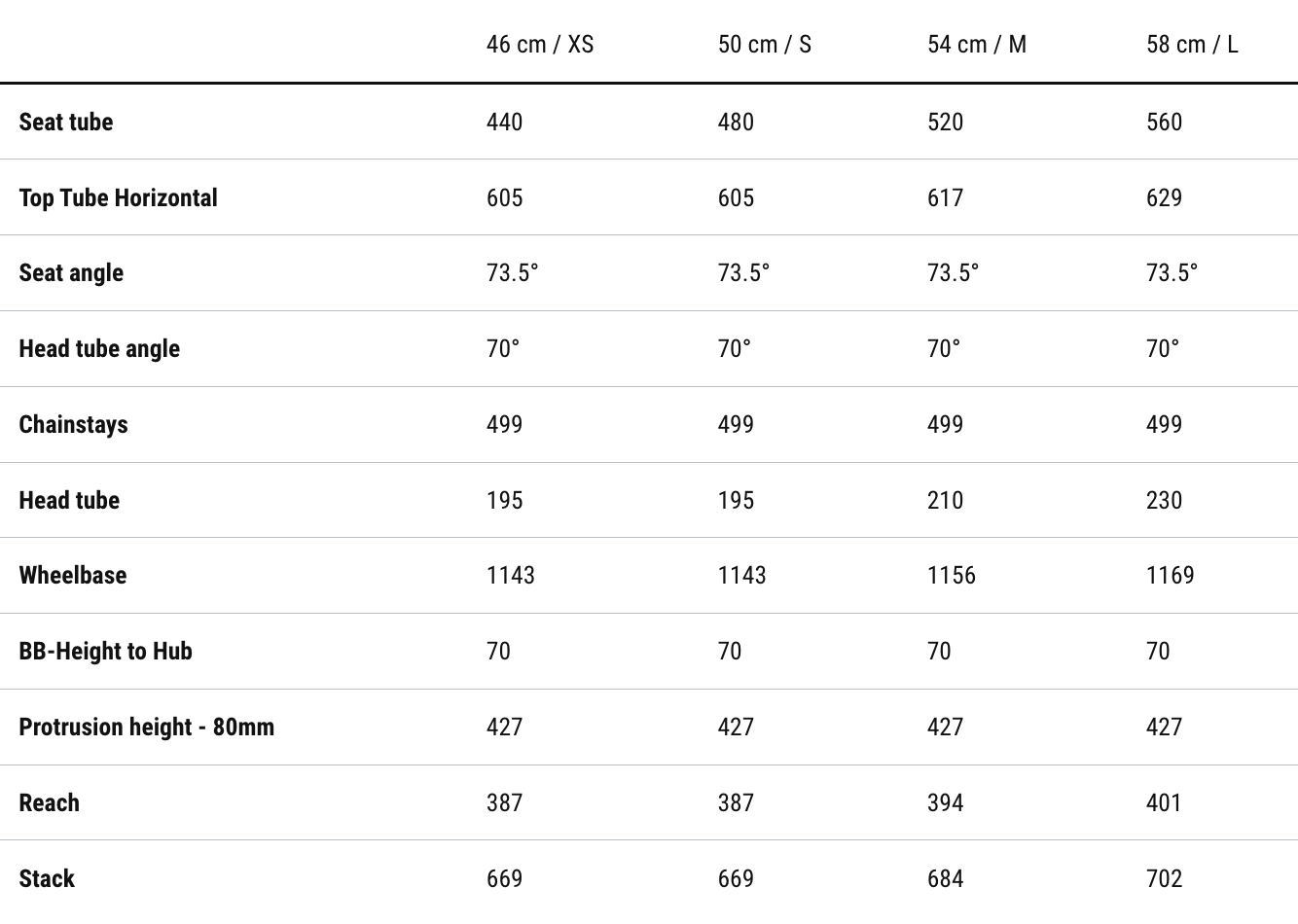The width and height of the screenshot is (1298, 924).
Task: Click the '46 cm / XS' column header
Action: [539, 45]
